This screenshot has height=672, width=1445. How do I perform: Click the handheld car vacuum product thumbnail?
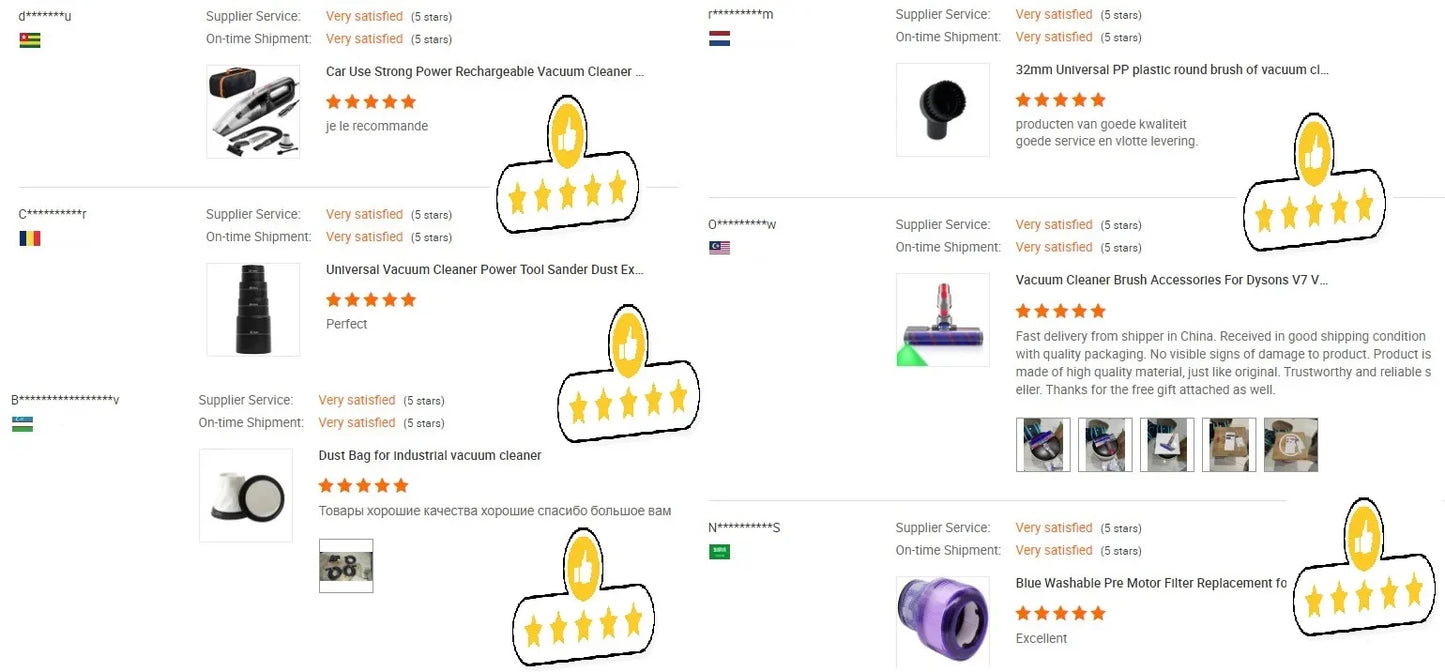point(253,110)
